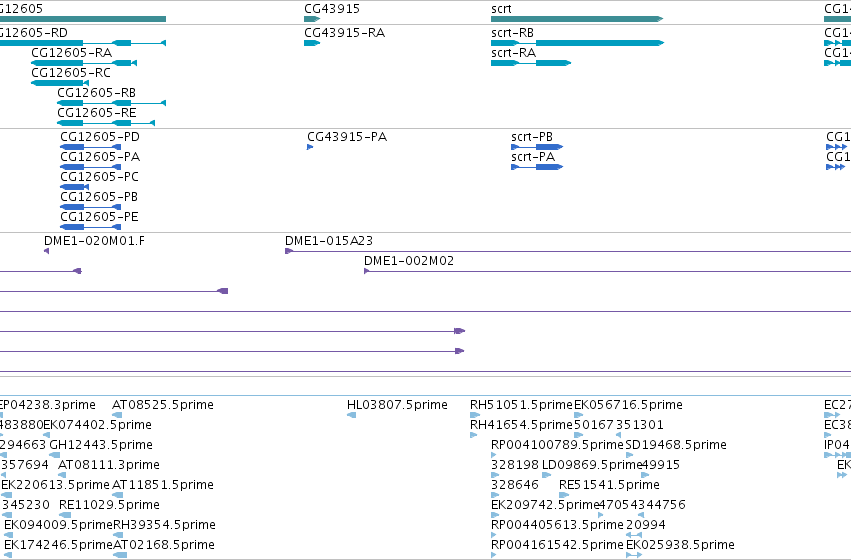Click RP004161542.5prime EST label

[557, 545]
